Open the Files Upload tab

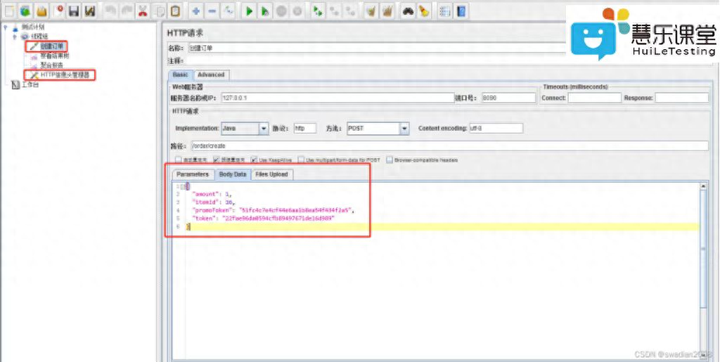coord(271,175)
